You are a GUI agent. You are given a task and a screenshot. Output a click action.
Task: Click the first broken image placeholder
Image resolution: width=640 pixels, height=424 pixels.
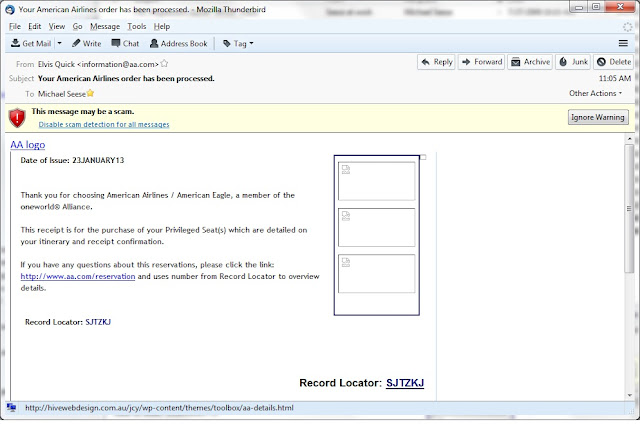pyautogui.click(x=376, y=181)
